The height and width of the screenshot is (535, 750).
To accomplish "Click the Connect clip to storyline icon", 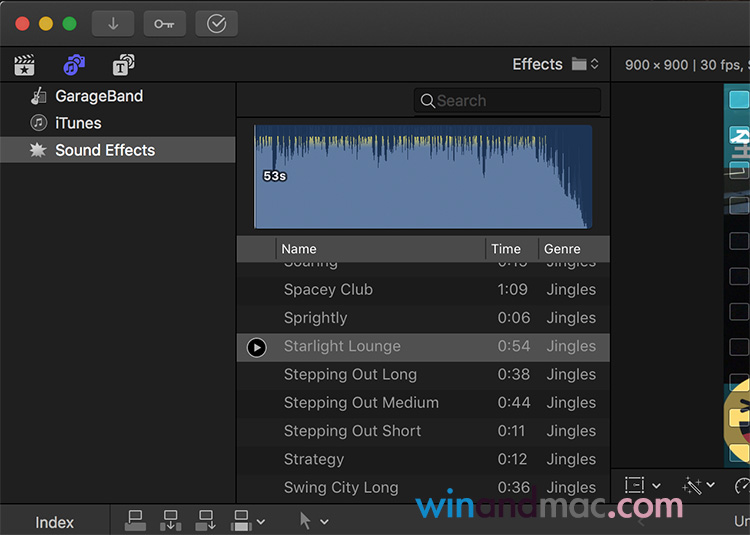I will pyautogui.click(x=136, y=520).
